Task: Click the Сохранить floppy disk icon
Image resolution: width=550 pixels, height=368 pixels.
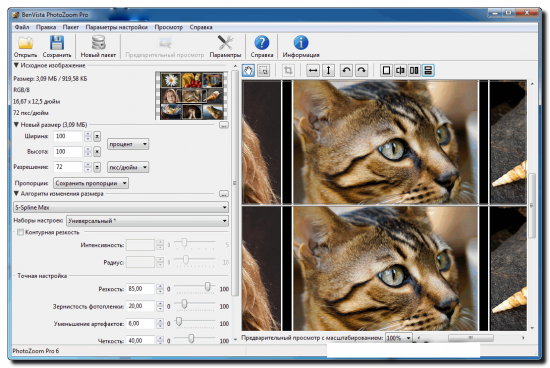Action: (57, 43)
